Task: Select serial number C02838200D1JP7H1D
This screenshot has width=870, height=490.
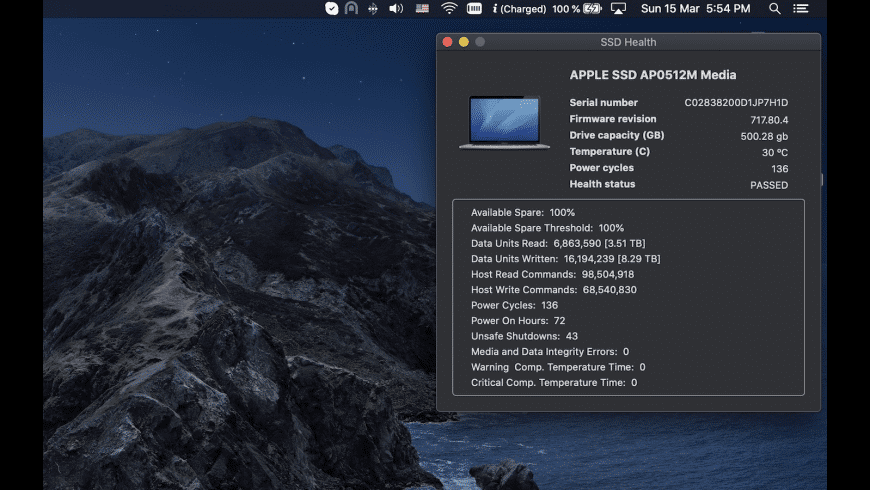Action: click(x=736, y=103)
